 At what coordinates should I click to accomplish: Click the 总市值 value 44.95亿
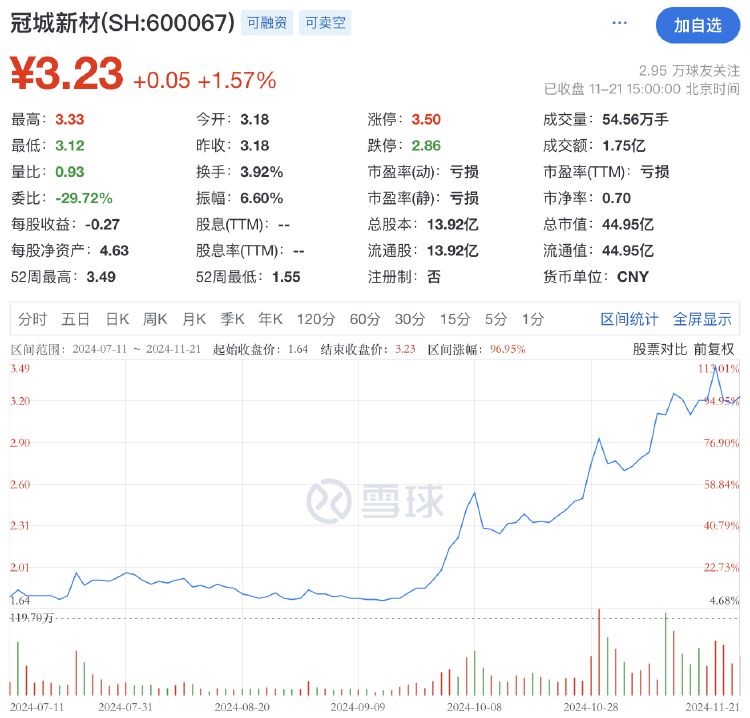point(628,224)
